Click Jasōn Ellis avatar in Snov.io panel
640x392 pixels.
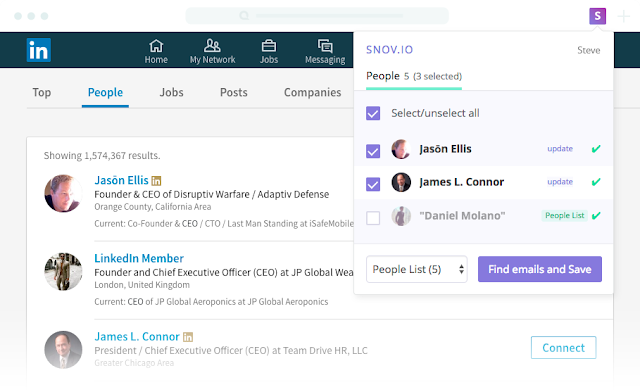[x=401, y=149]
